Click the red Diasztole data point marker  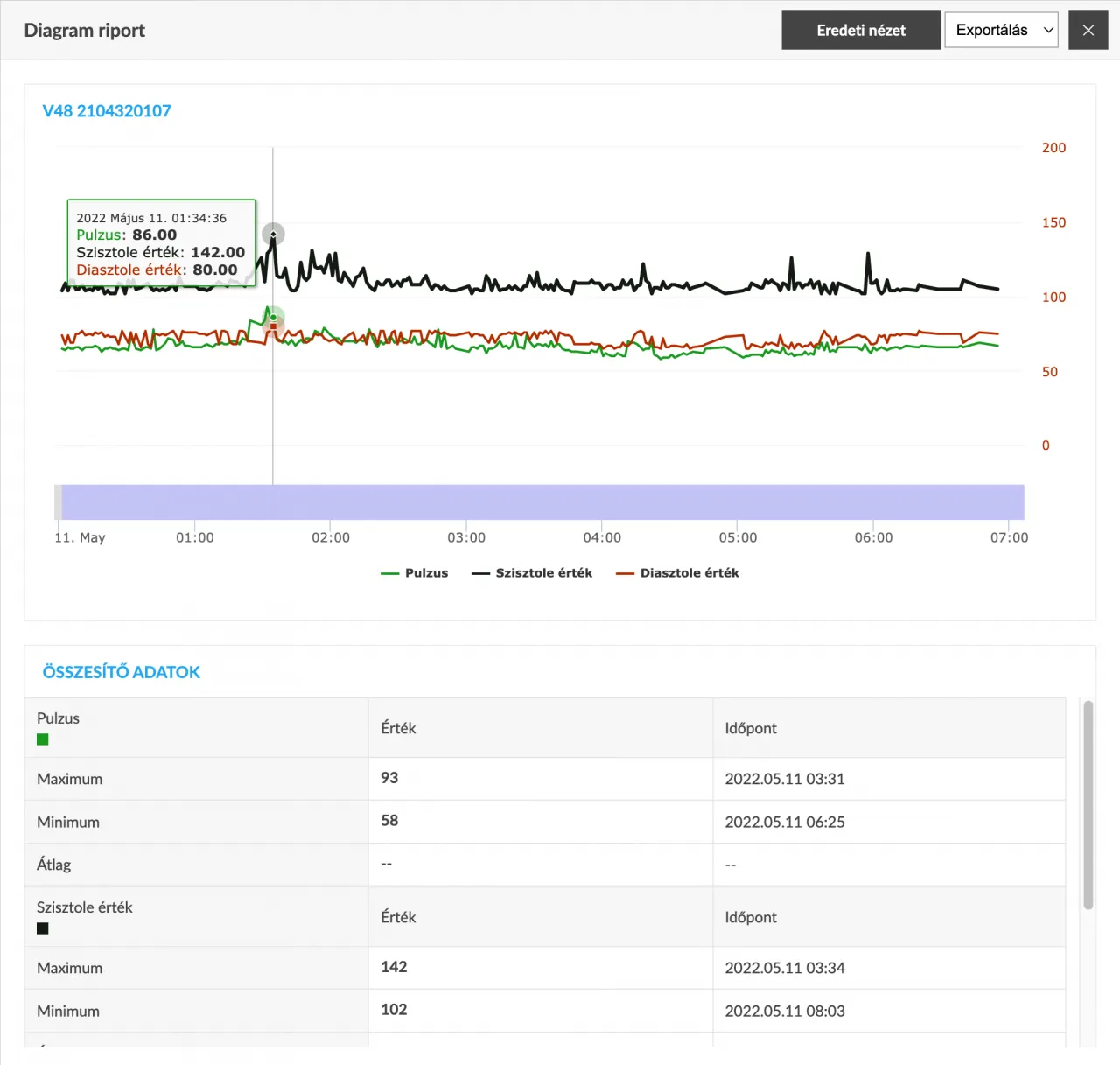coord(273,326)
